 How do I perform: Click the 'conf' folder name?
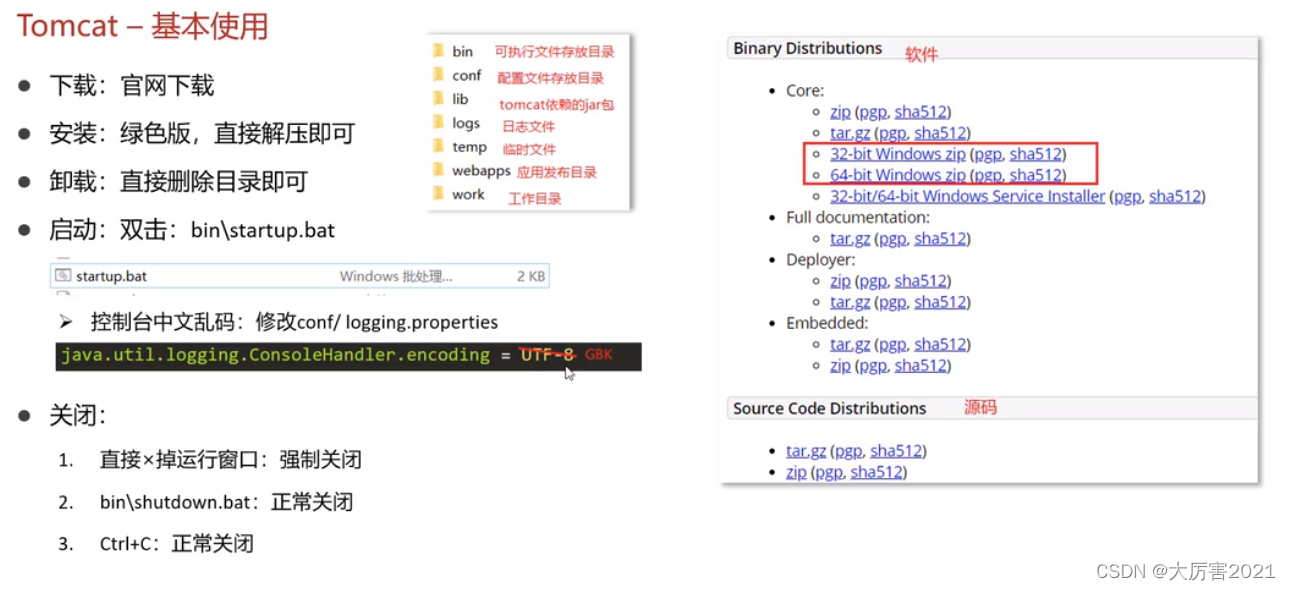(x=466, y=75)
